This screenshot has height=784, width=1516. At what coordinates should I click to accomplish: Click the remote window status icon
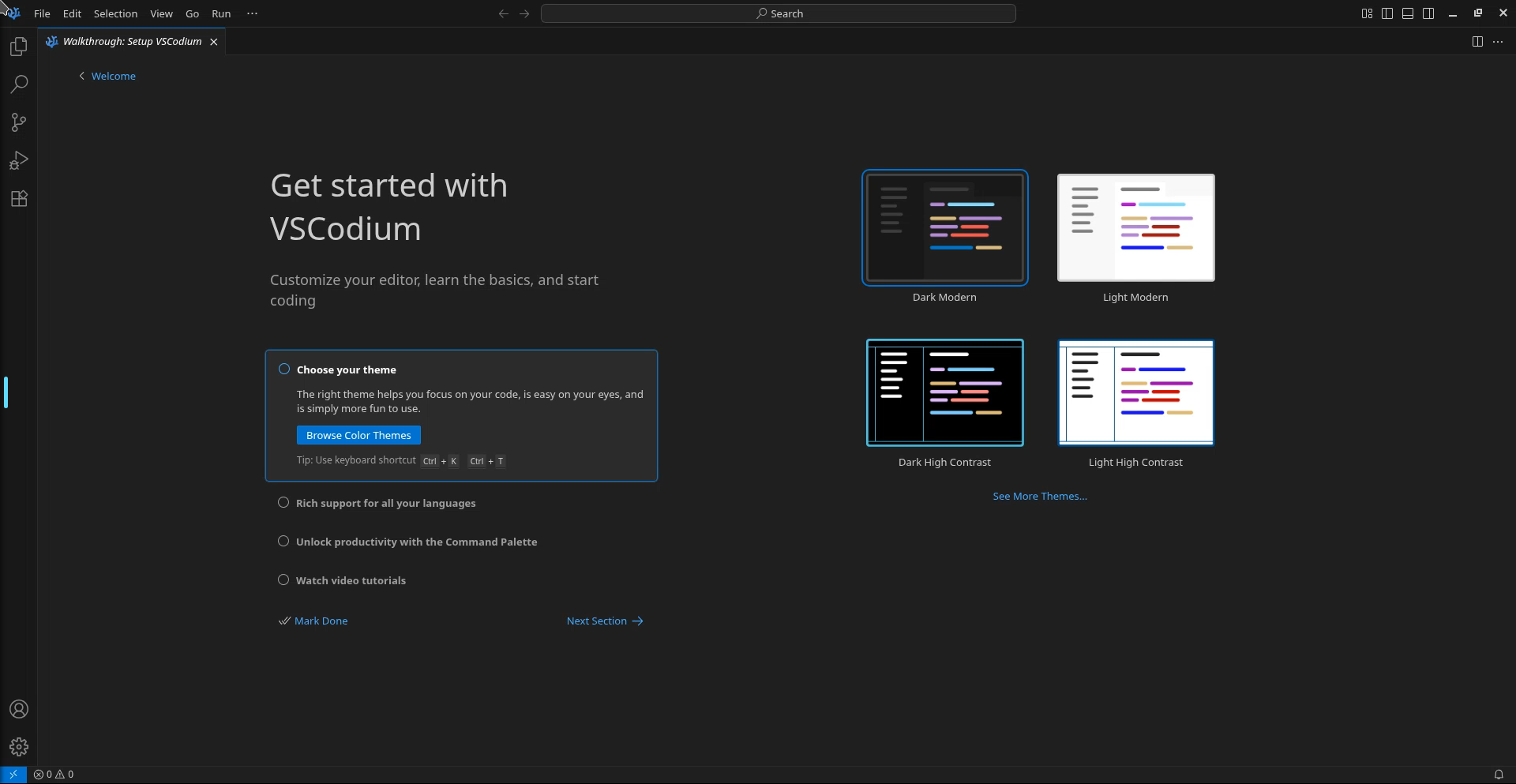[13, 775]
